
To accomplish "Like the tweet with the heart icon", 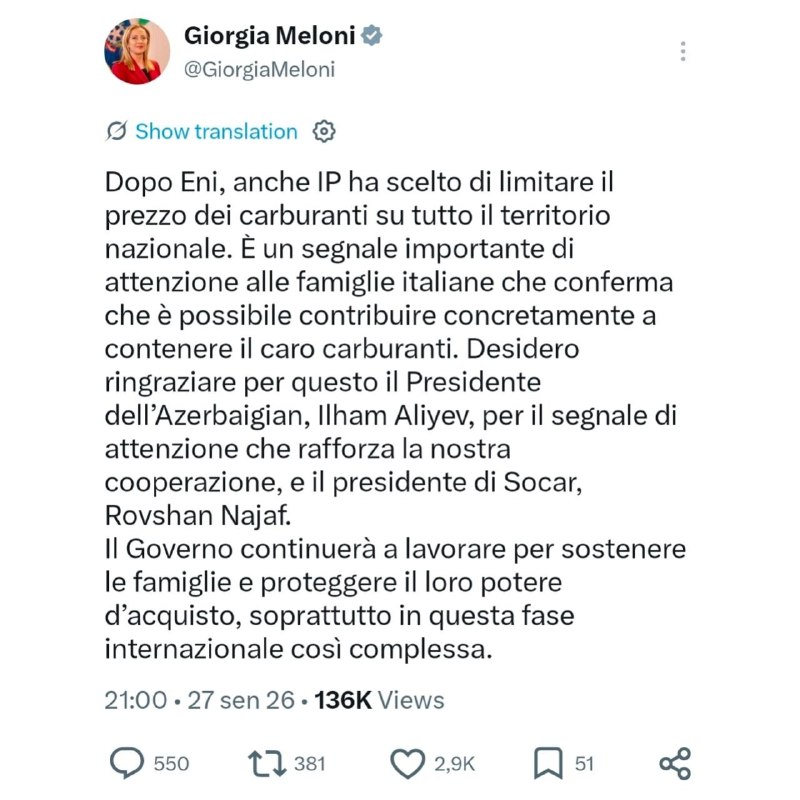I will click(x=408, y=764).
